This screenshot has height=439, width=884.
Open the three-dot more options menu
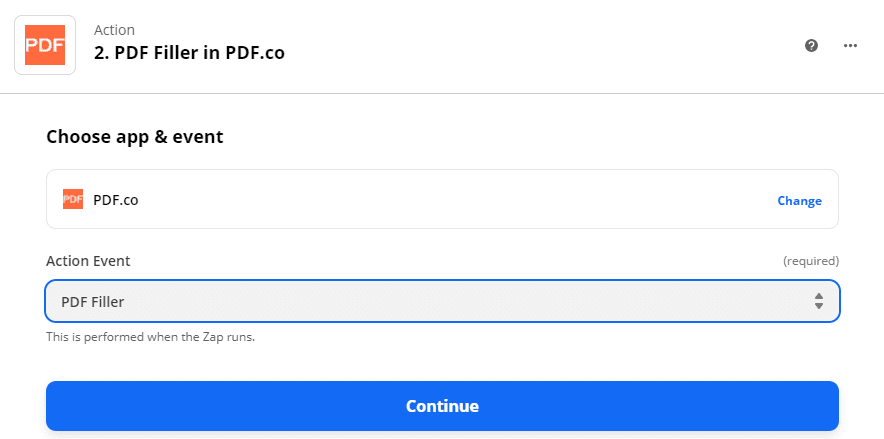pyautogui.click(x=851, y=45)
